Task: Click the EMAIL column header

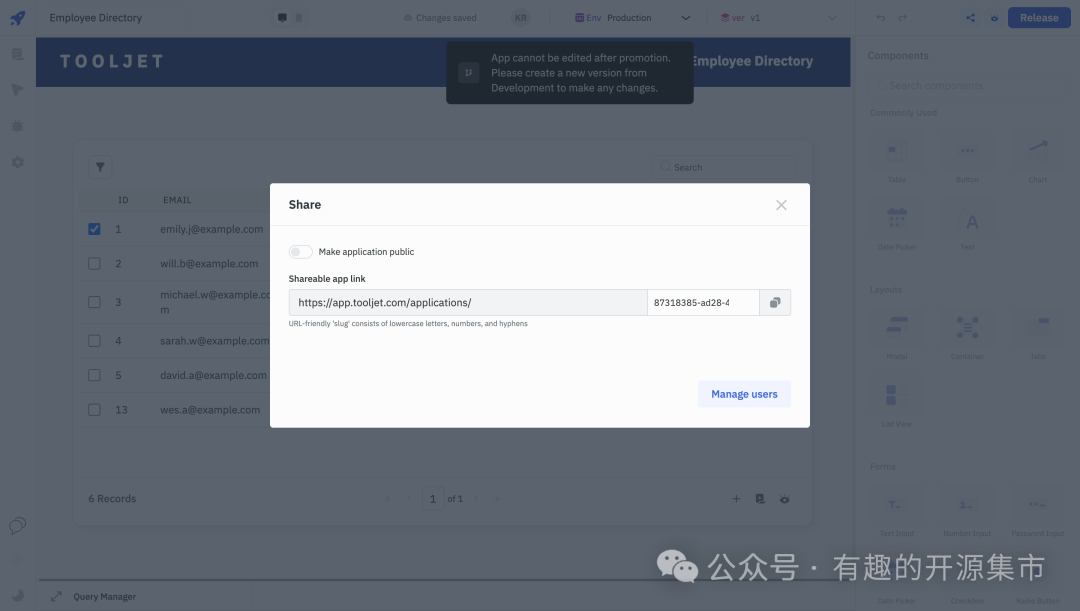Action: [177, 200]
